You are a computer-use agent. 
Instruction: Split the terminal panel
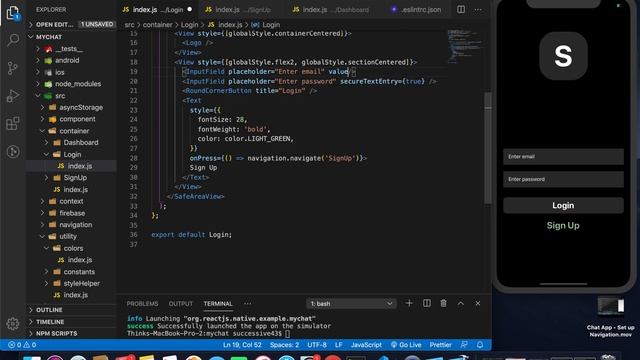click(x=427, y=303)
